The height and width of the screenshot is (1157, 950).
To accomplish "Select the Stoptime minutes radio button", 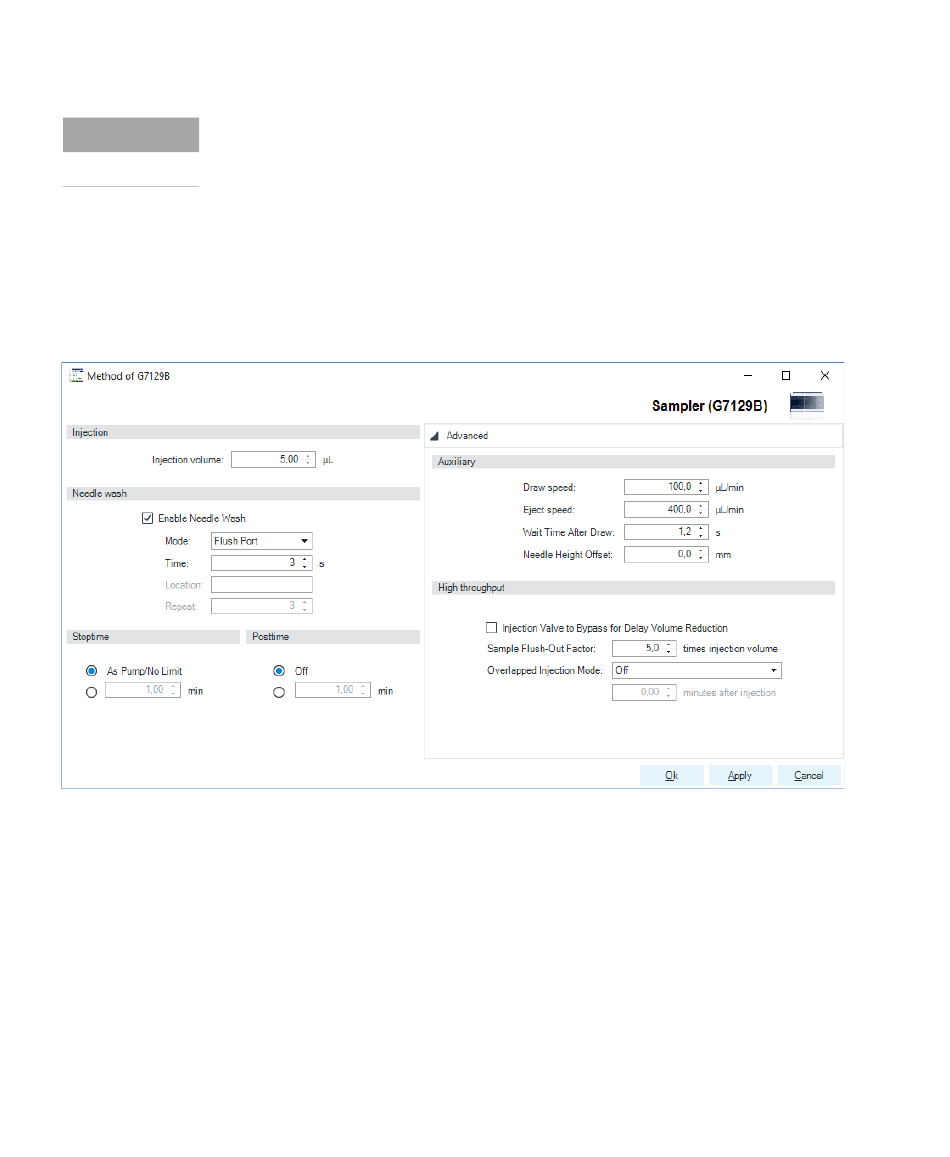I will click(92, 692).
